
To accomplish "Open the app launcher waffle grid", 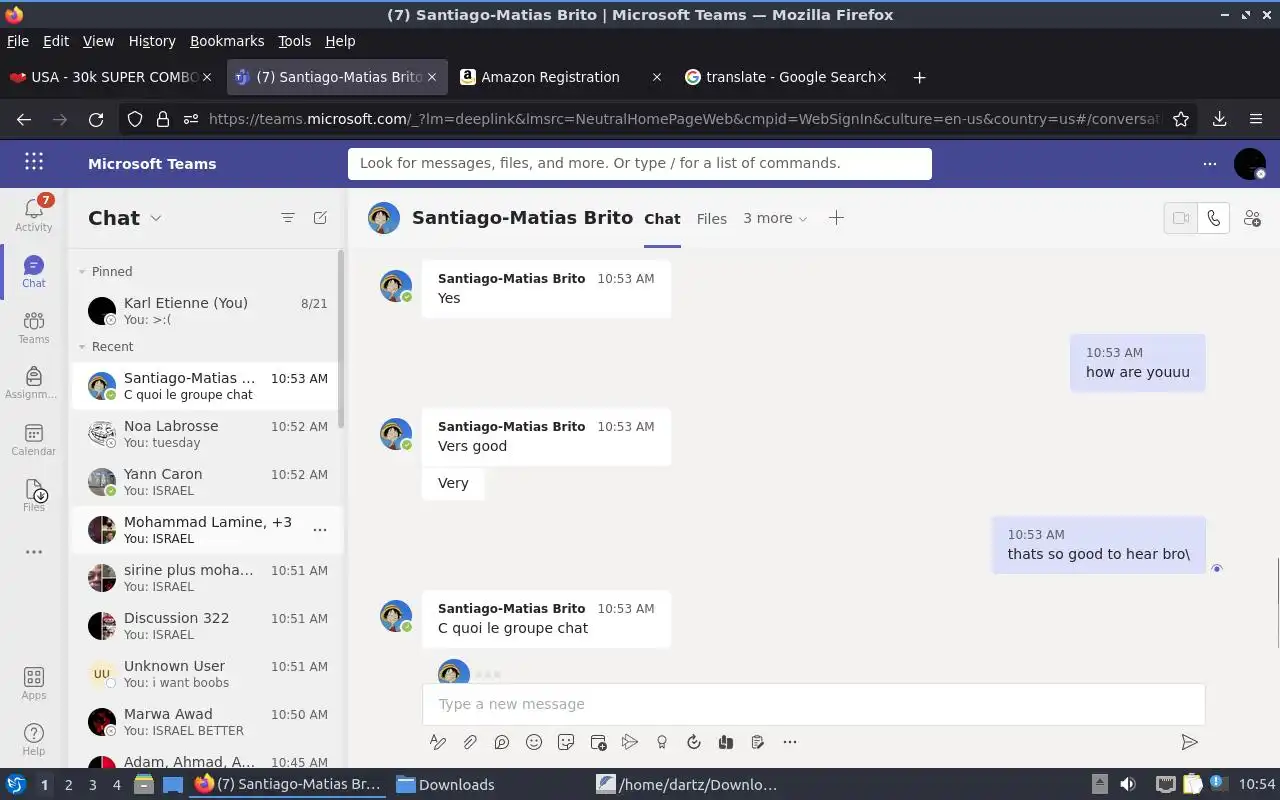I will 34,163.
